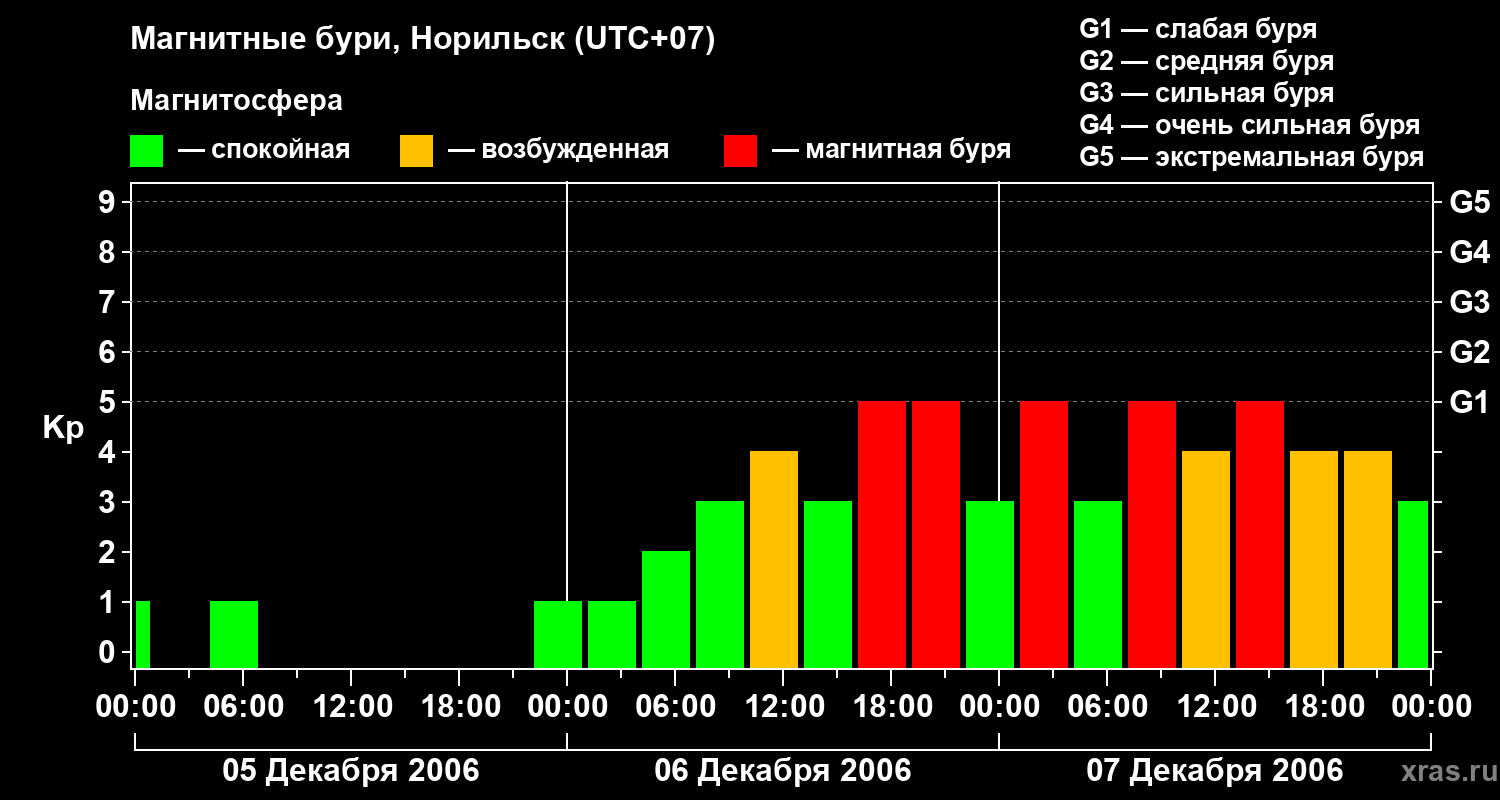The width and height of the screenshot is (1500, 800).
Task: Click the 18:00 time label of 05 Декабря
Action: pyautogui.click(x=459, y=707)
